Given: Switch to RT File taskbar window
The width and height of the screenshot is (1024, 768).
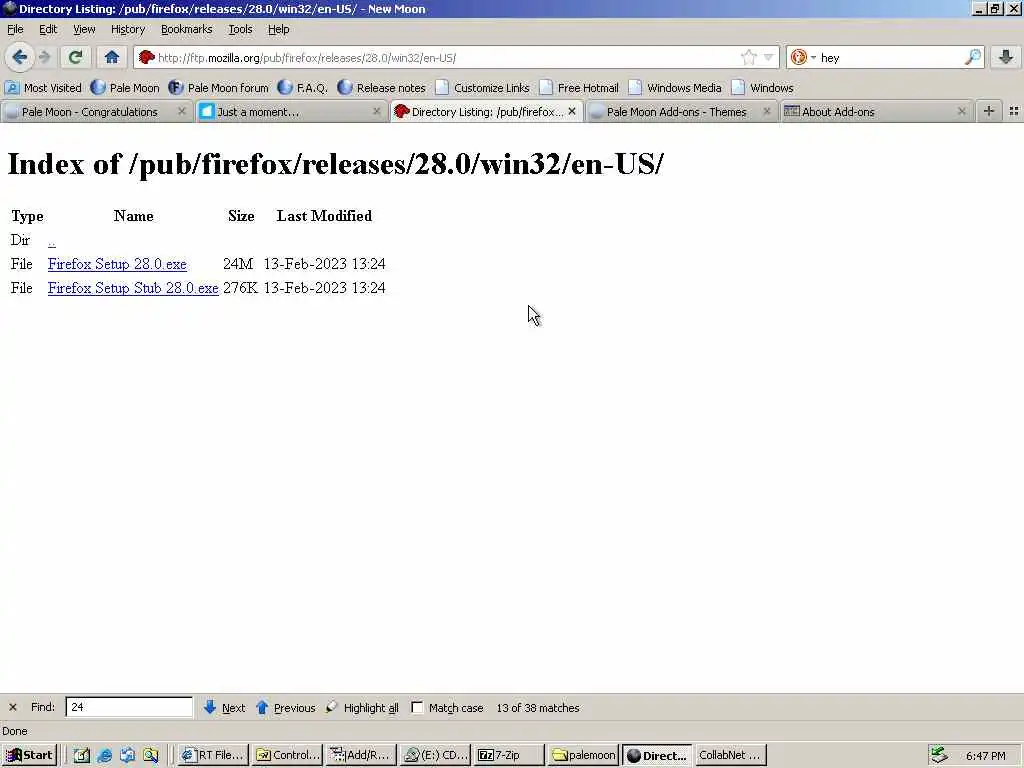Looking at the screenshot, I should [214, 756].
